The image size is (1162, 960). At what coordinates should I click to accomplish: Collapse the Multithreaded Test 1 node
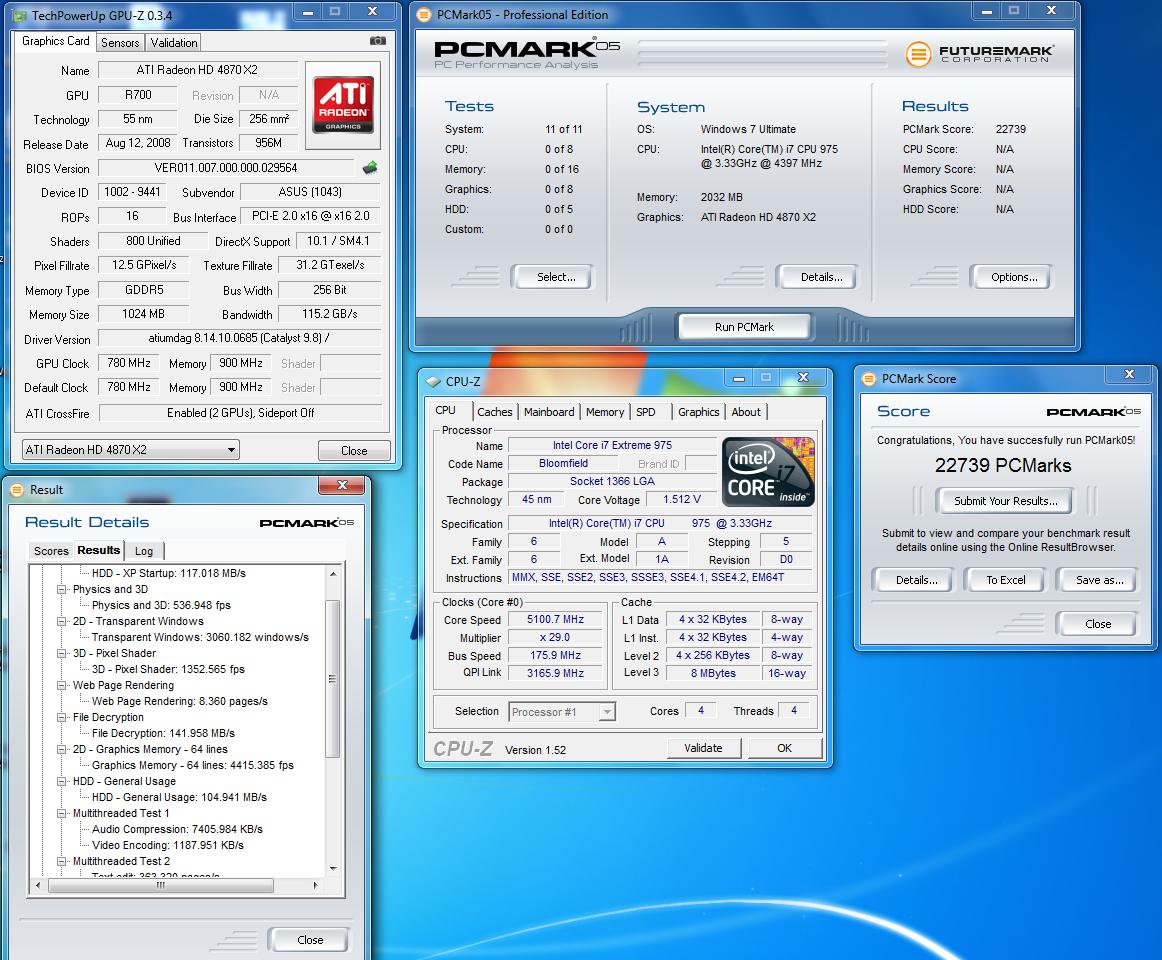point(62,813)
